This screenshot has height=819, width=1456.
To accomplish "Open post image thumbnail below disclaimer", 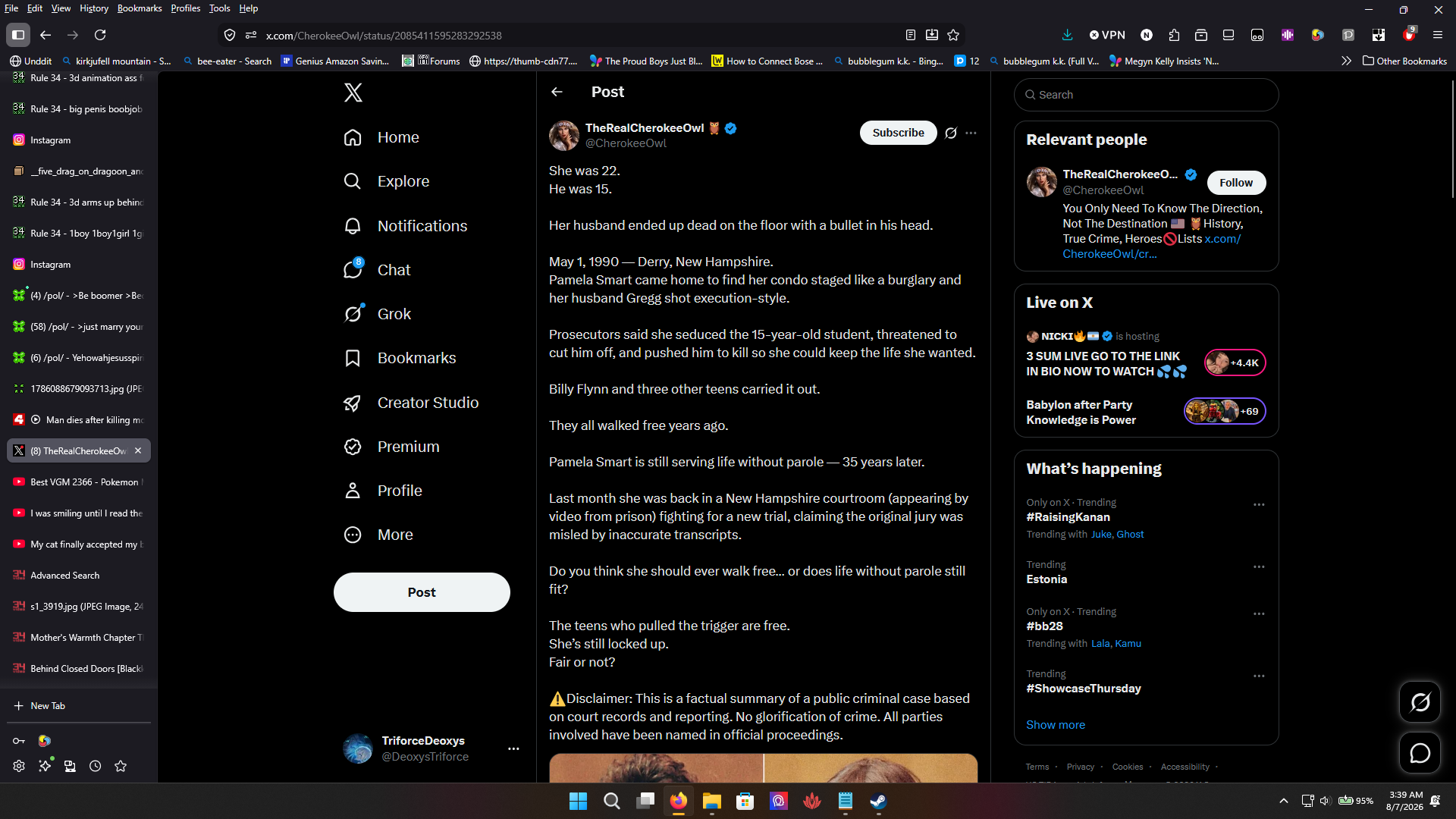I will point(763,767).
